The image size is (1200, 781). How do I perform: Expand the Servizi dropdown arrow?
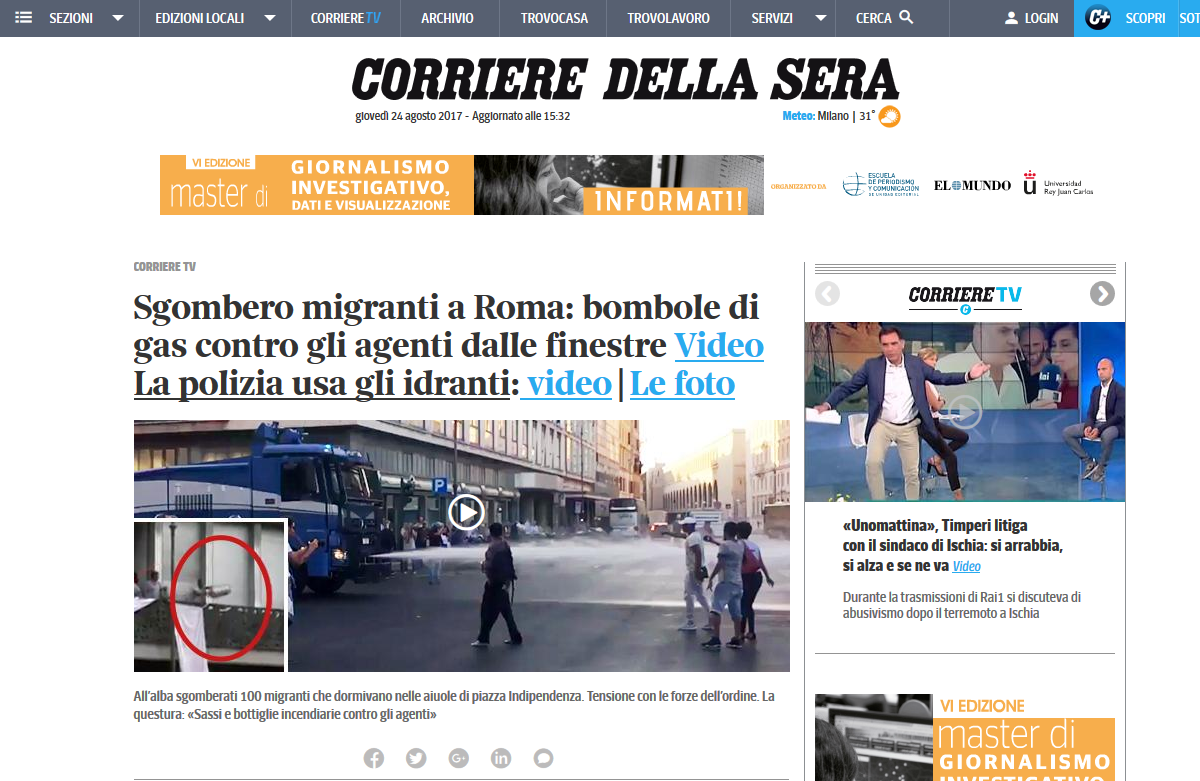pyautogui.click(x=821, y=18)
